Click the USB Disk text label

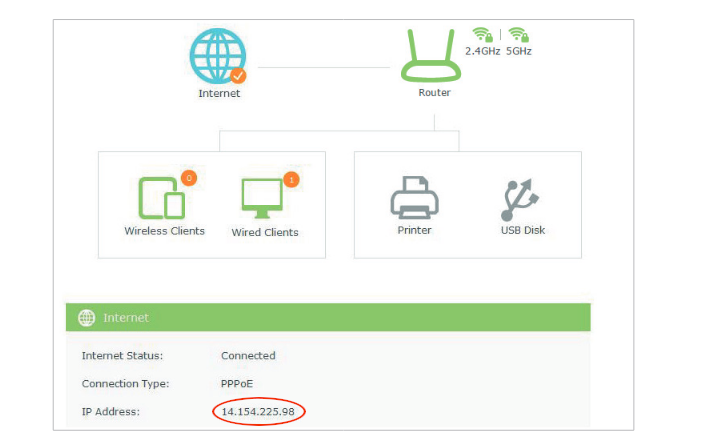[x=523, y=230]
